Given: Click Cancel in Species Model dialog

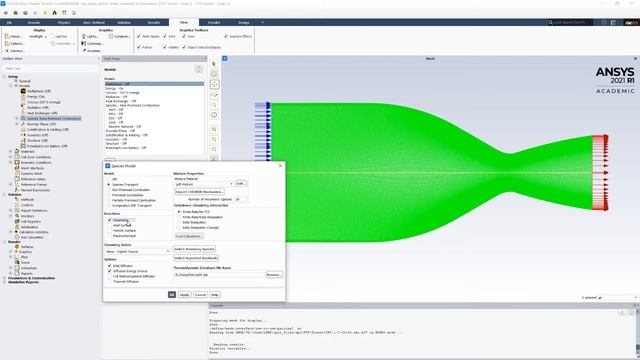Looking at the screenshot, I should point(200,295).
